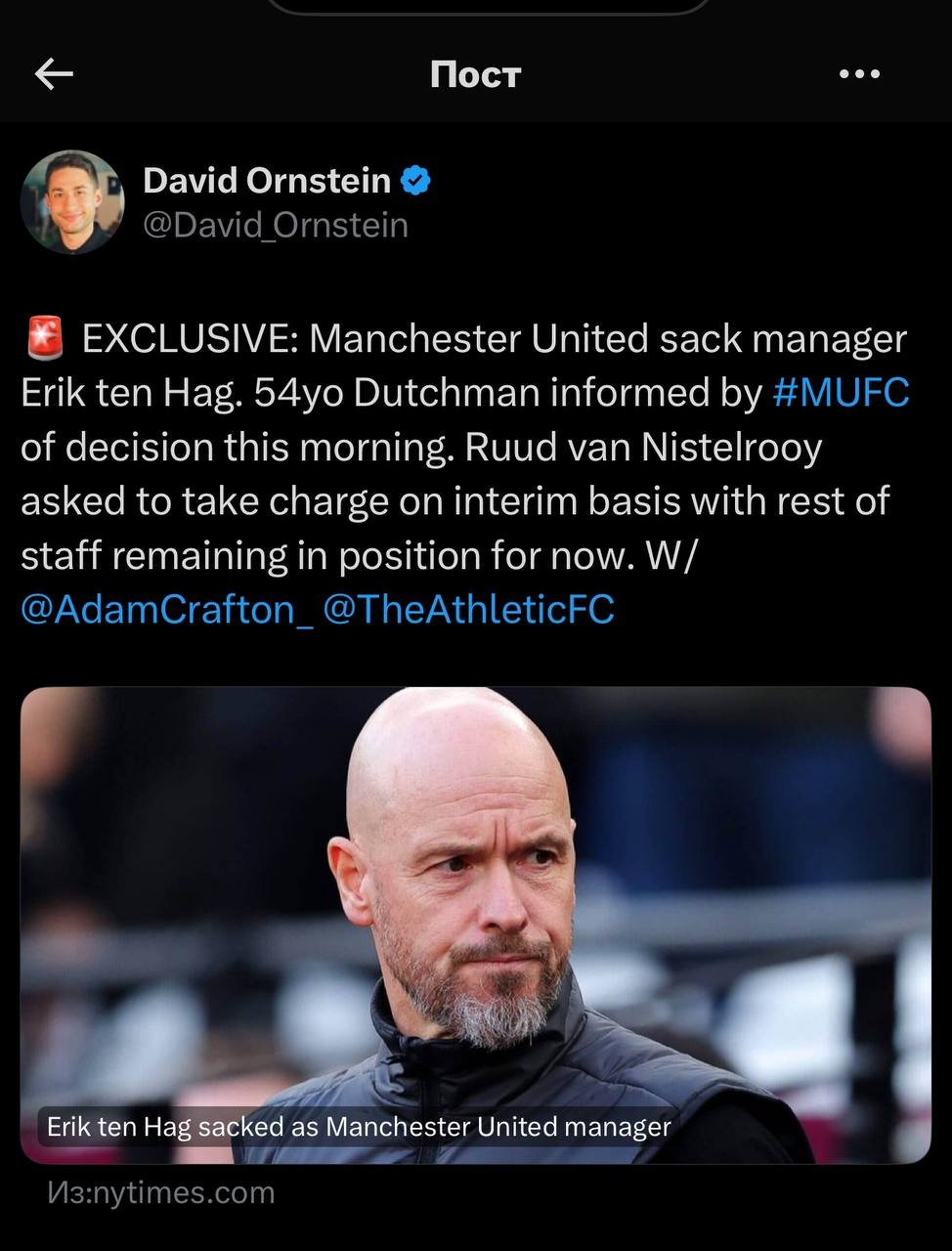This screenshot has width=952, height=1251.
Task: Open the Erik ten Hag article image
Action: [x=475, y=925]
